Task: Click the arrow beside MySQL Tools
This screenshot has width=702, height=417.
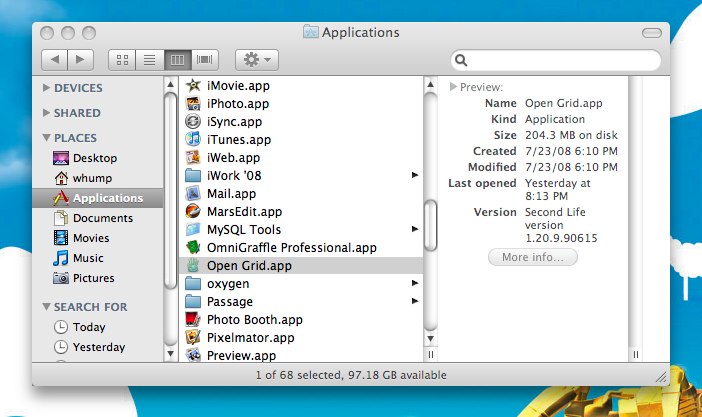Action: 415,229
